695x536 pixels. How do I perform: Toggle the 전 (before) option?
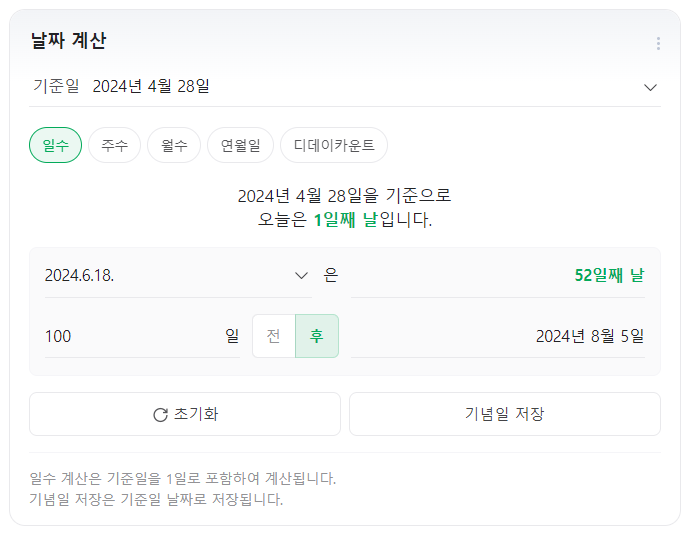(274, 336)
